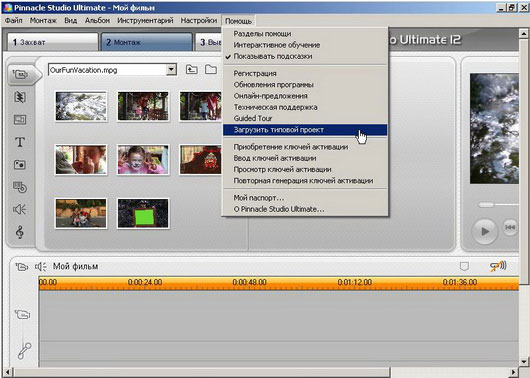Play the preview in the player

tap(485, 231)
